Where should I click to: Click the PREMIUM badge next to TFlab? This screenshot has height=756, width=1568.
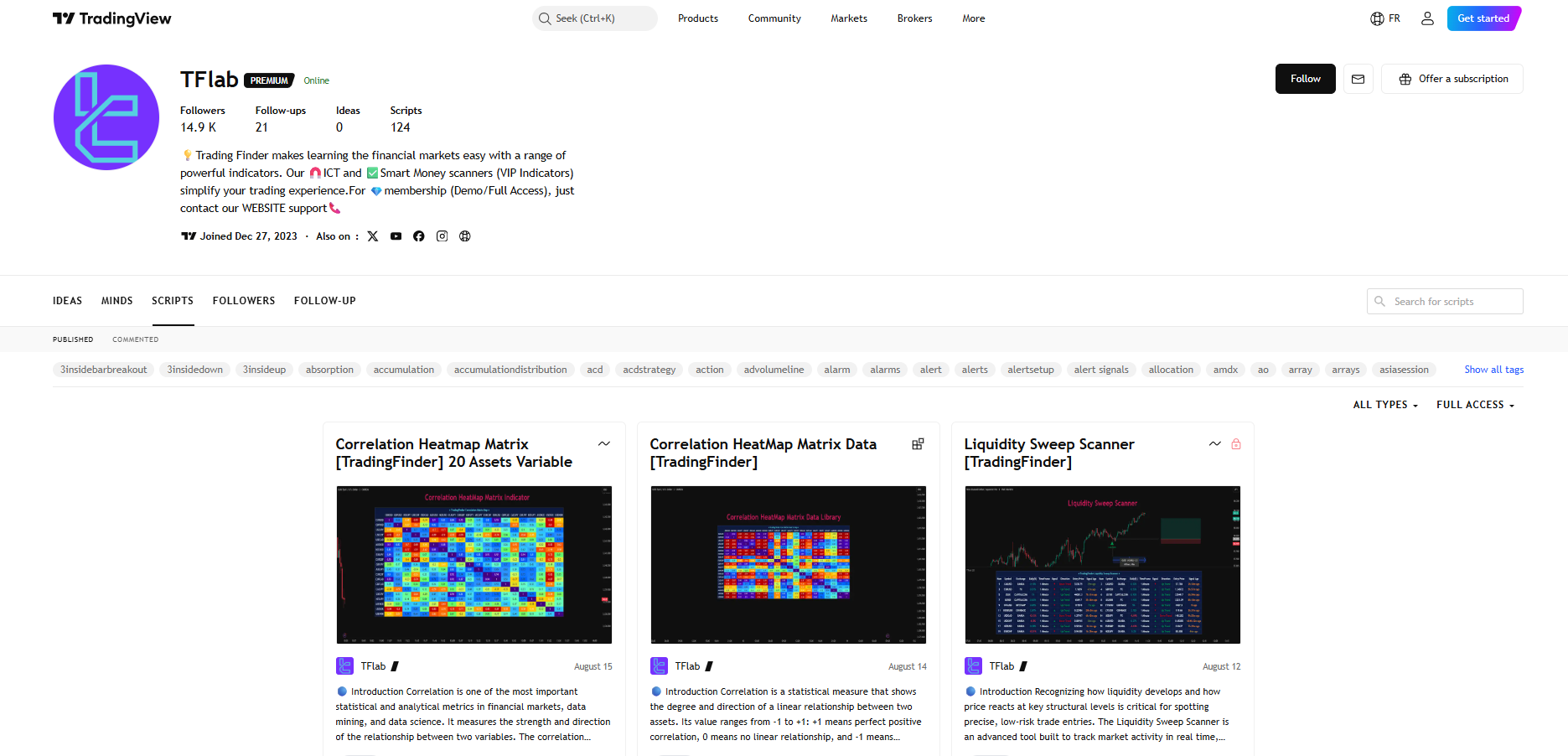pyautogui.click(x=269, y=80)
